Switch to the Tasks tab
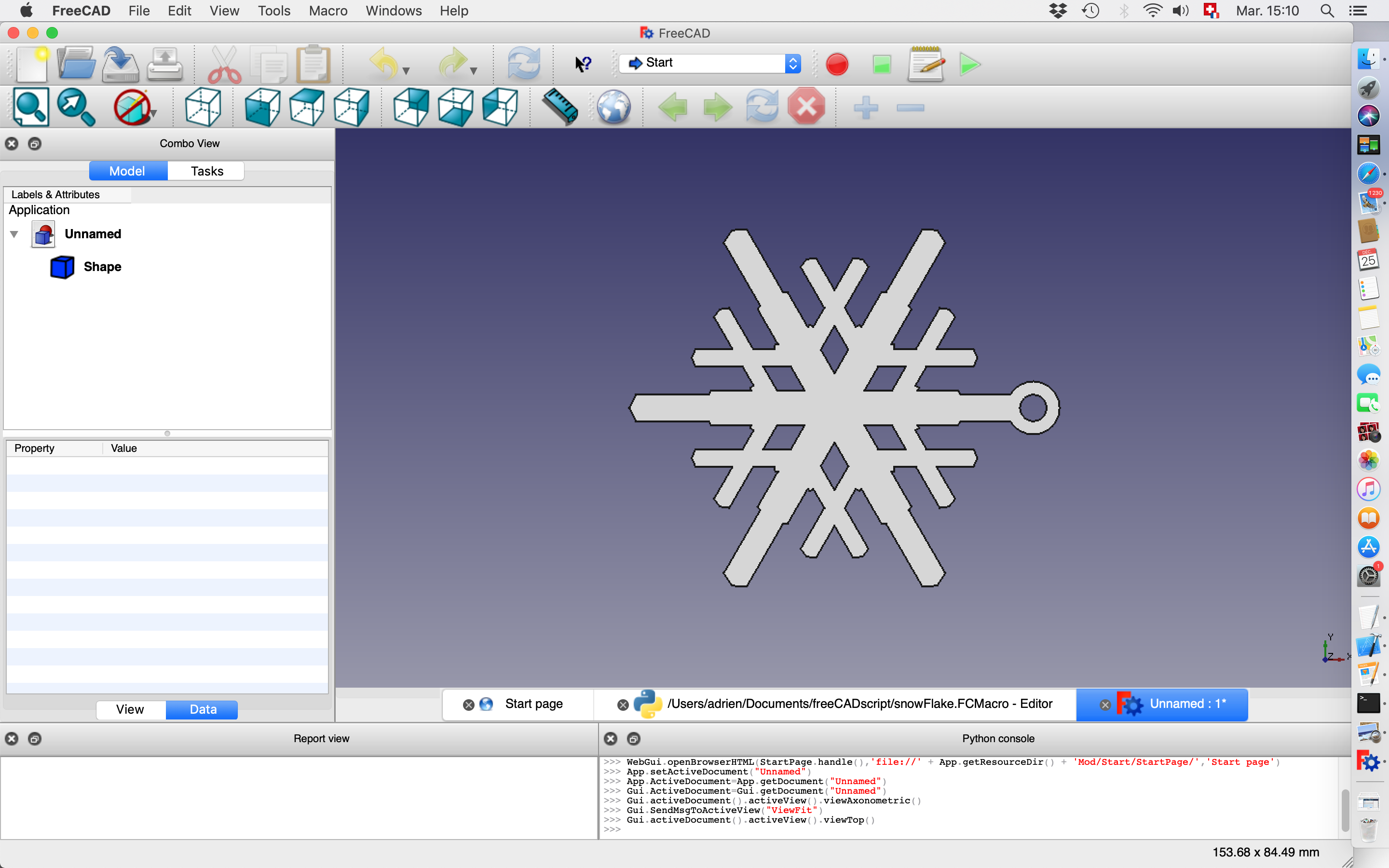 tap(206, 171)
